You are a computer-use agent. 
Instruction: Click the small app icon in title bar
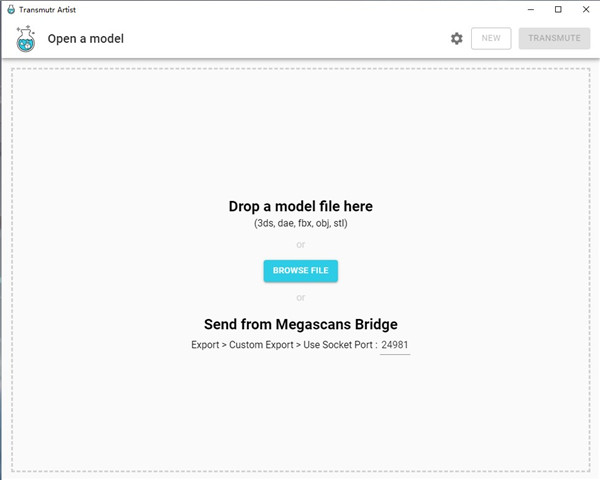[10, 9]
